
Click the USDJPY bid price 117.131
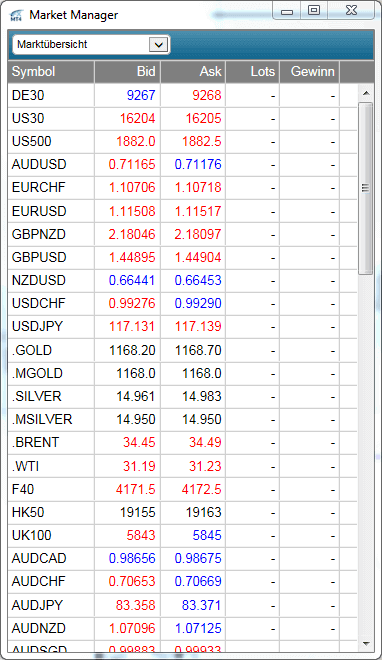[x=132, y=326]
